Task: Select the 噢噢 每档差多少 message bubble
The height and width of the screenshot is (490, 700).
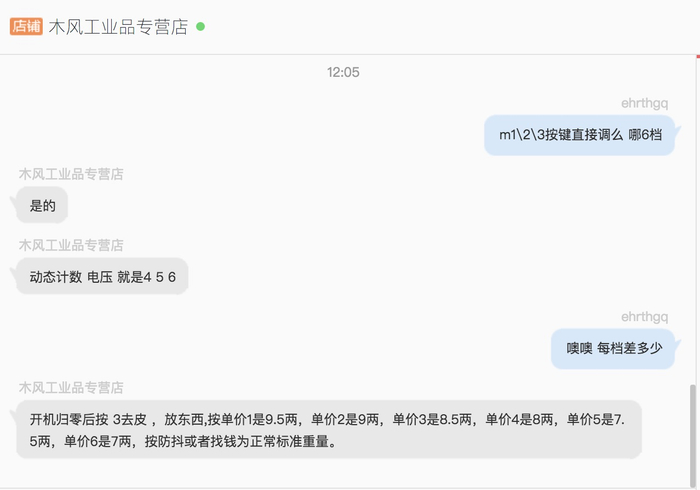Action: click(x=613, y=349)
